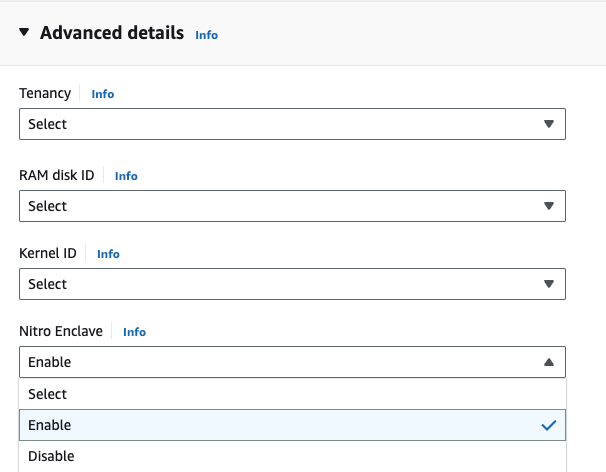Close the Nitro Enclave dropdown field
Image resolution: width=606 pixels, height=472 pixels.
point(280,362)
